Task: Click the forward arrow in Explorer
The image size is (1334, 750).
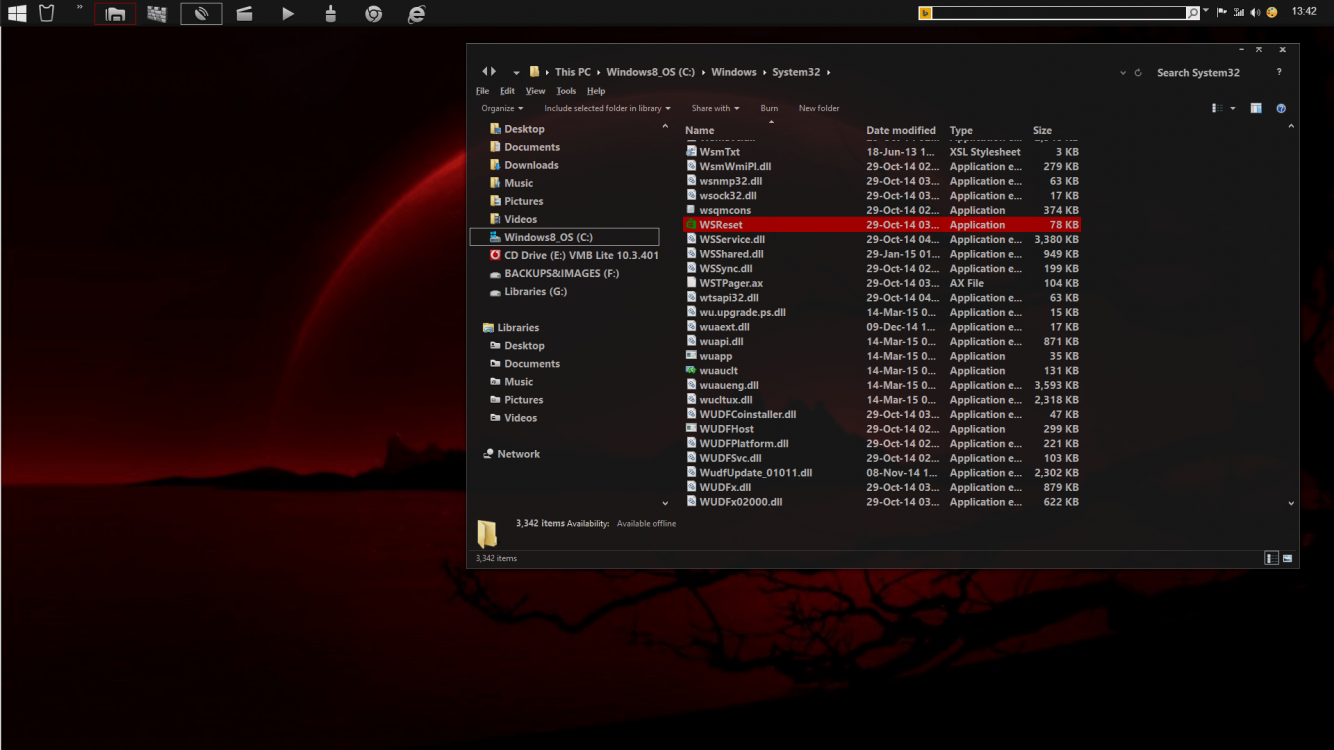Action: click(x=493, y=72)
